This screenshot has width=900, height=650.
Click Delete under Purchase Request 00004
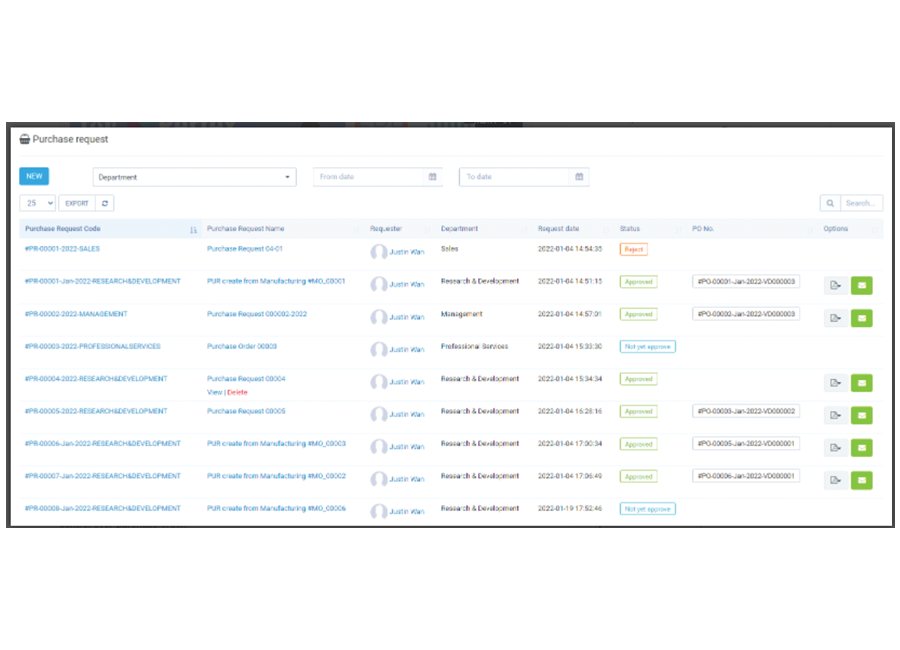237,392
